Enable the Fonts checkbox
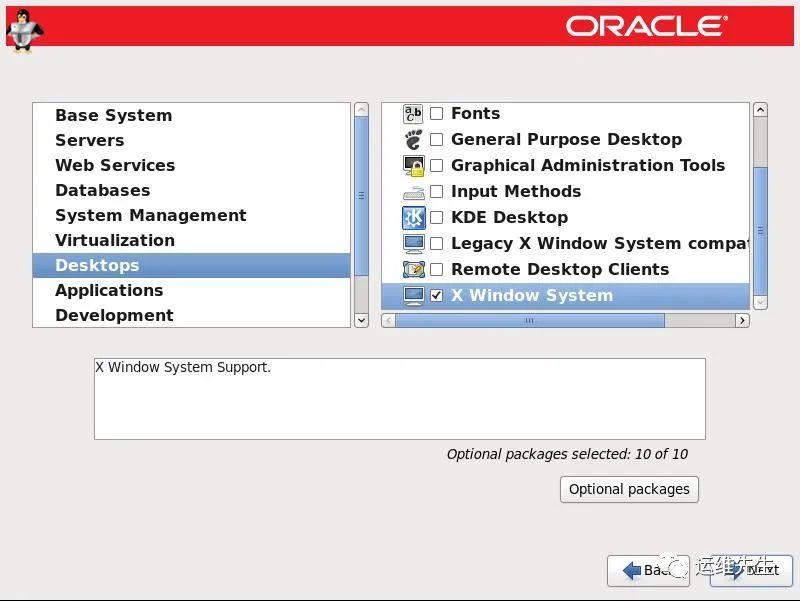 point(436,113)
